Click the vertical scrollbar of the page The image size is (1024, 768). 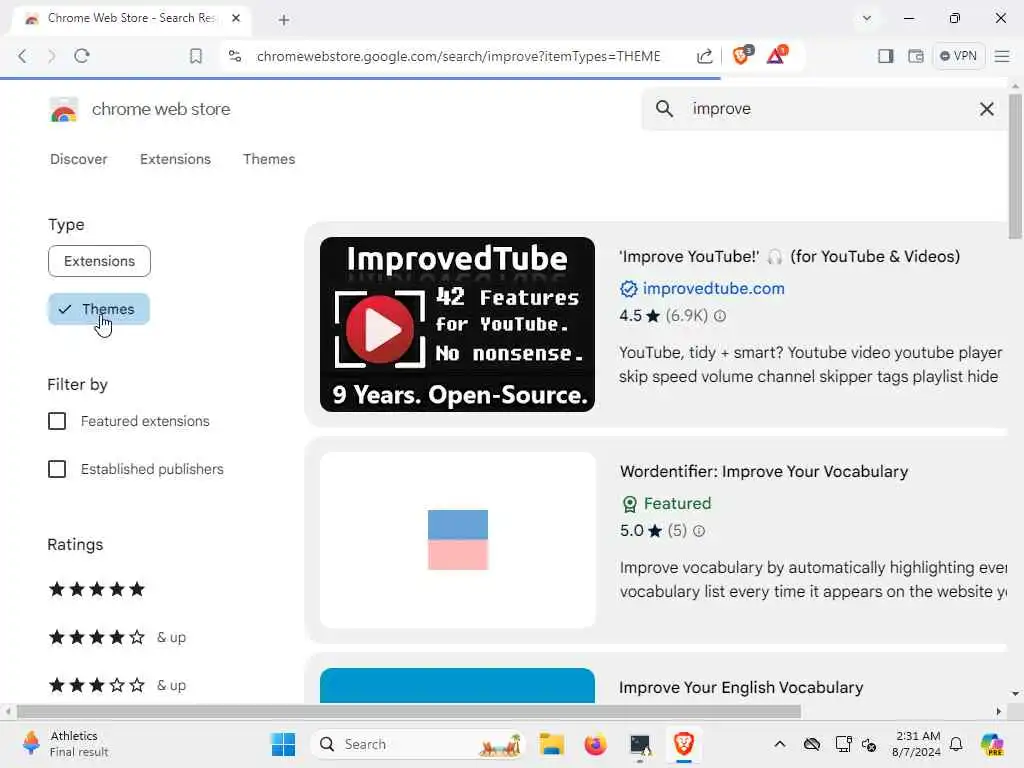click(1015, 167)
